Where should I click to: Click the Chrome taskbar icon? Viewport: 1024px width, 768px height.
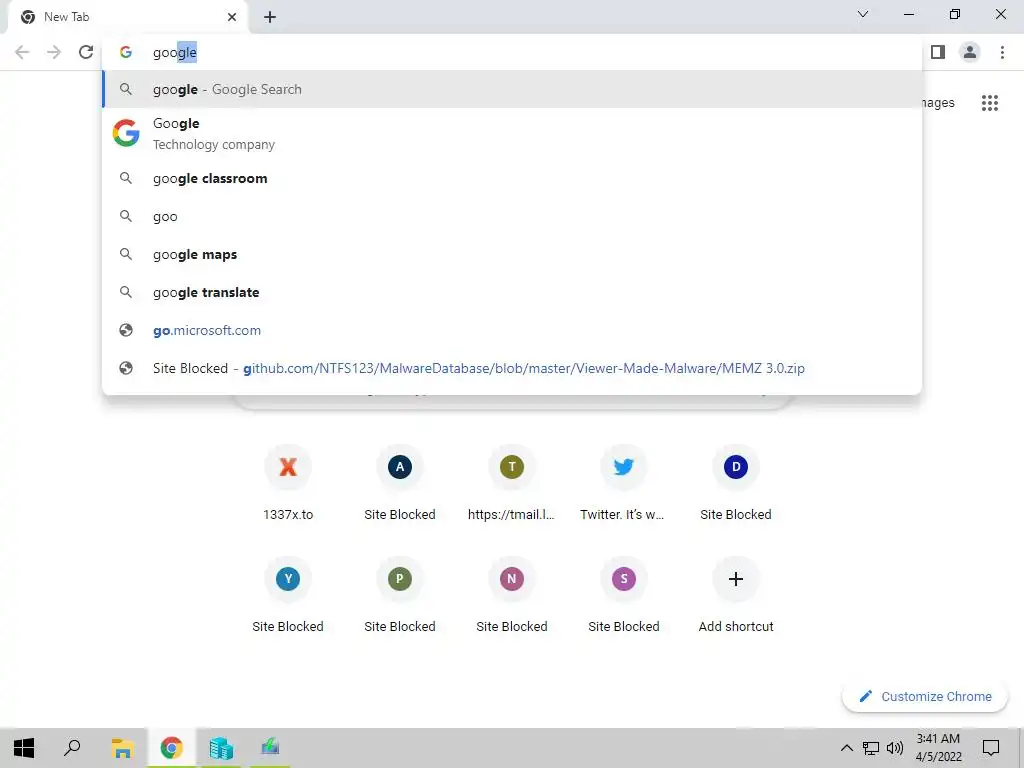tap(172, 748)
